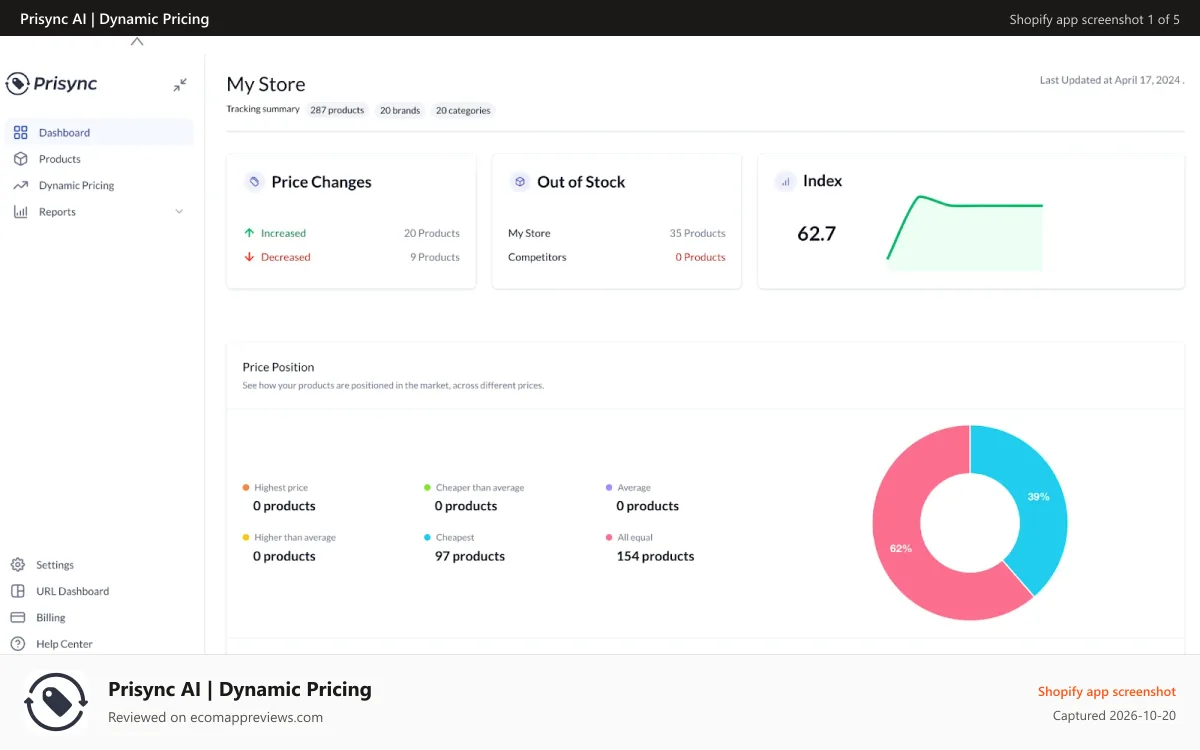Click the 35 Products My Store value
The width and height of the screenshot is (1200, 750).
(x=697, y=233)
